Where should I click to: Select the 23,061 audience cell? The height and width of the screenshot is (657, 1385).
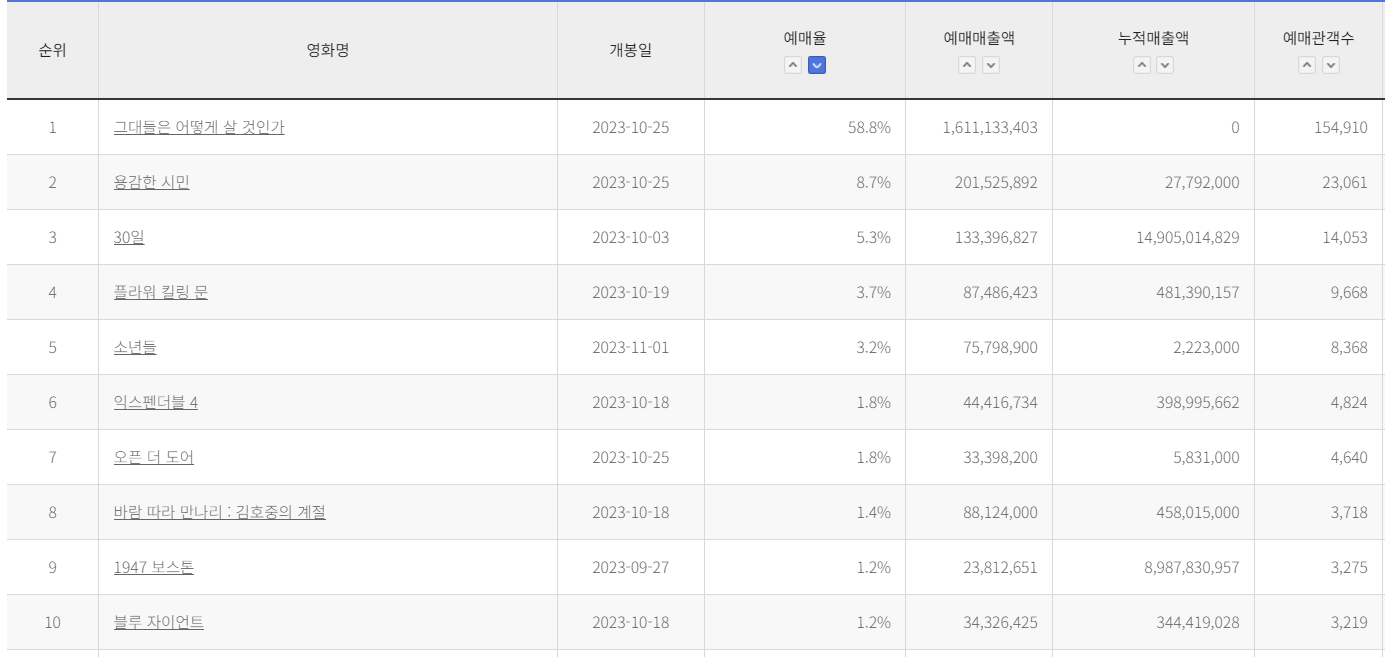1319,182
